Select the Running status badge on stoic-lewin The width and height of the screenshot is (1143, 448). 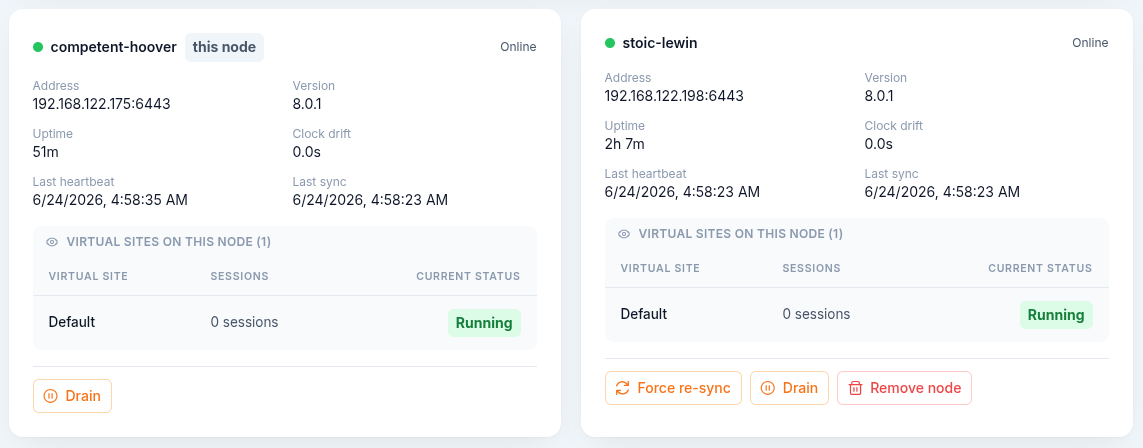[x=1056, y=315]
